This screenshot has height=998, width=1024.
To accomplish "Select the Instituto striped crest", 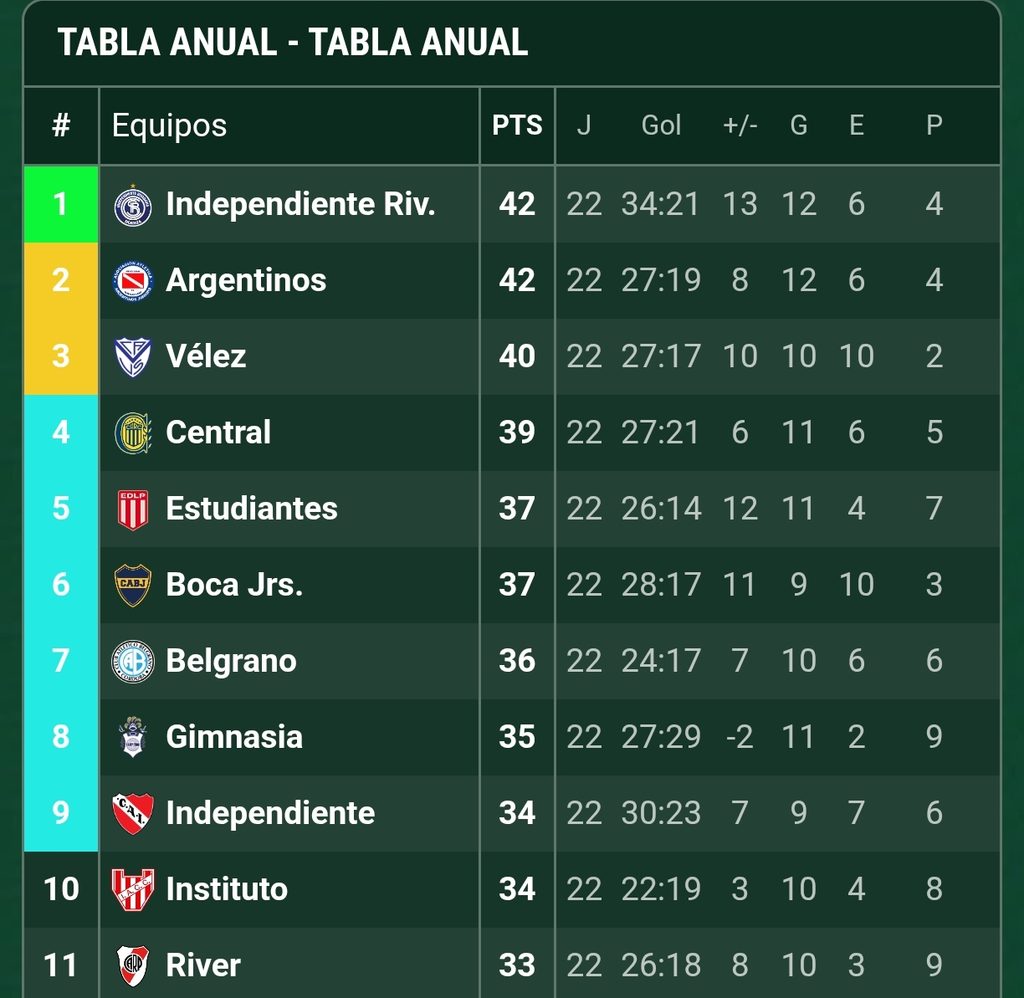I will (x=133, y=890).
